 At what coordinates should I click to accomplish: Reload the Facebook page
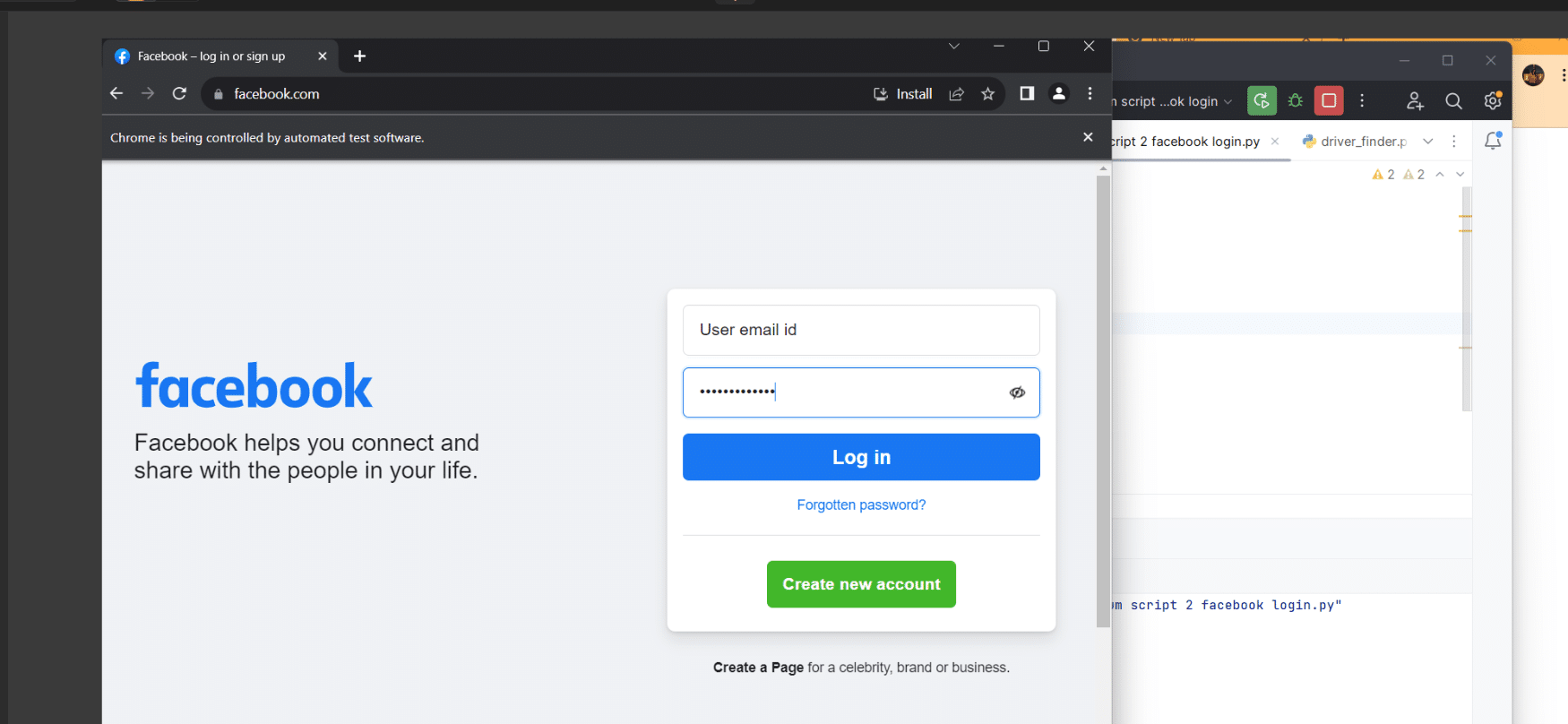tap(179, 93)
